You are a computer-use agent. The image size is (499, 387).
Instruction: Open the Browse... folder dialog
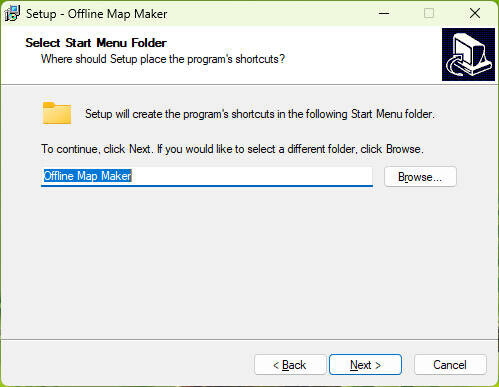[420, 177]
